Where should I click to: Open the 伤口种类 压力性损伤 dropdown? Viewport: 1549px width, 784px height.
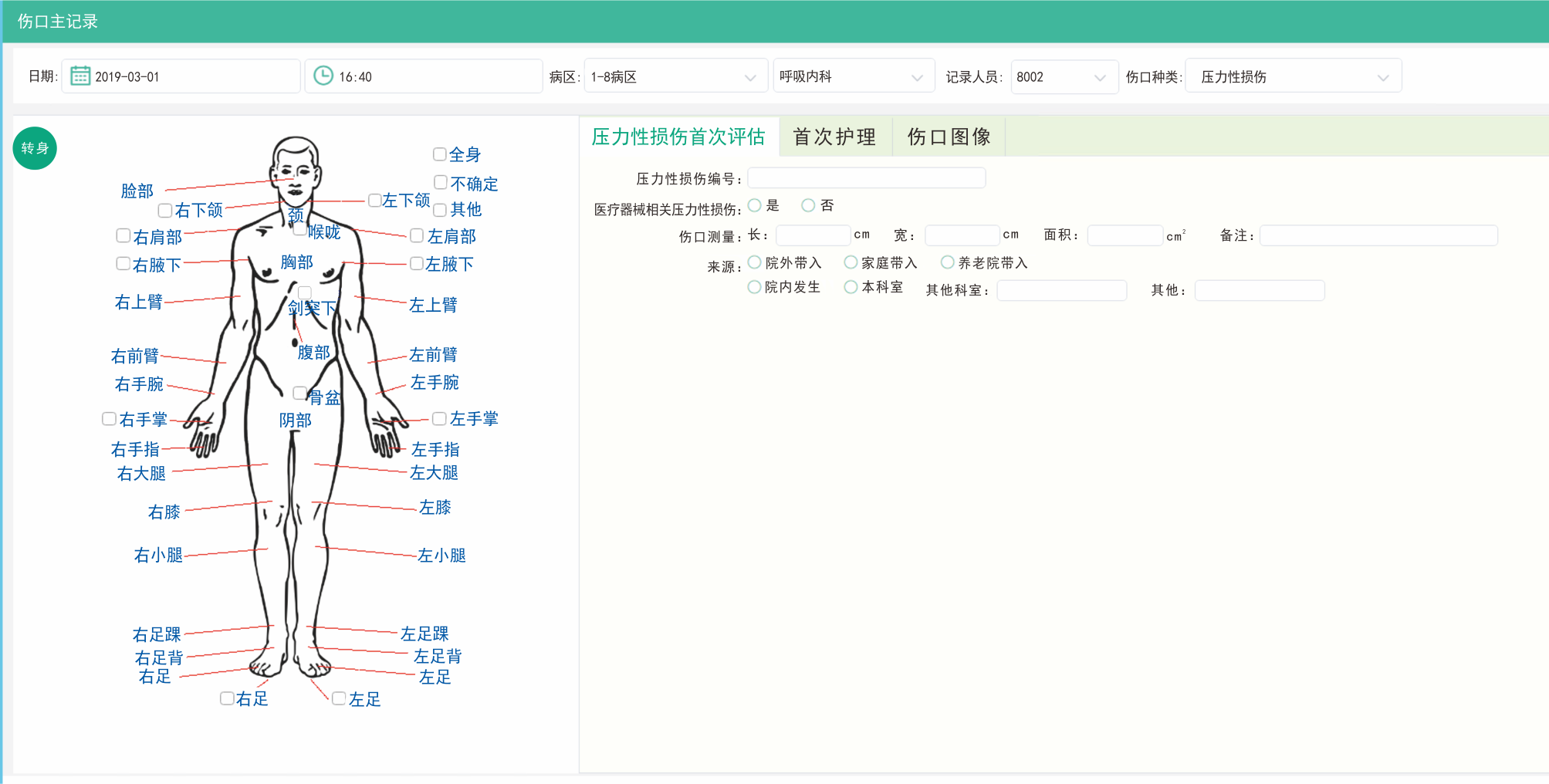(x=1293, y=77)
